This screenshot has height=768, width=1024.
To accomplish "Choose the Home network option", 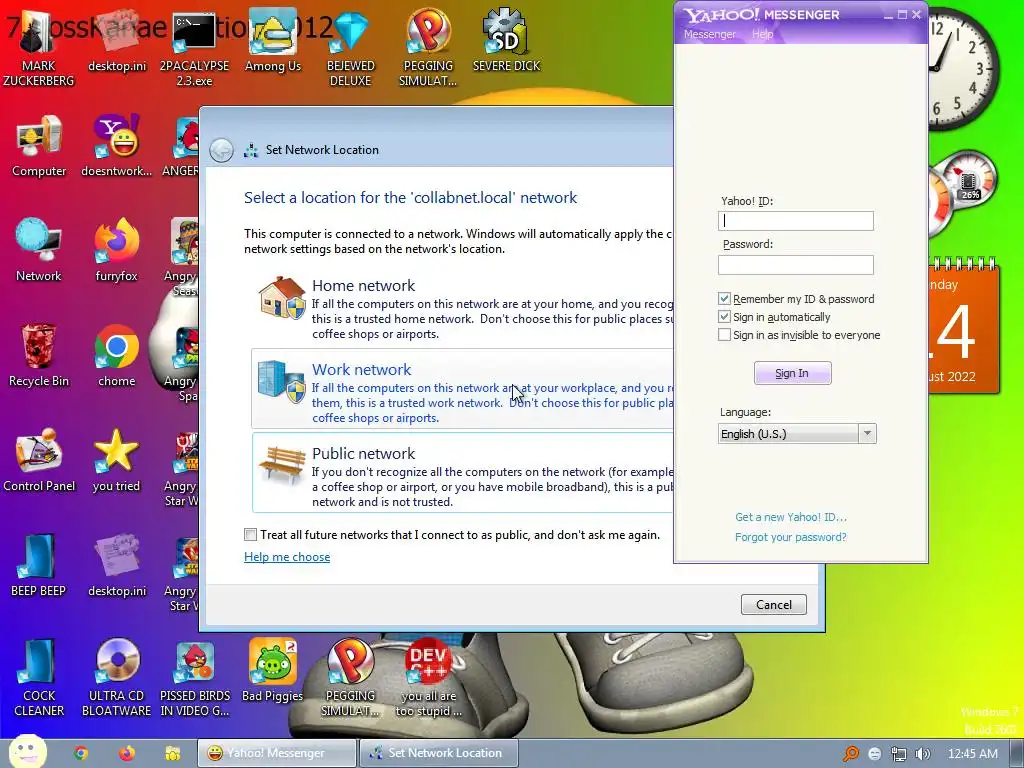I will 462,307.
